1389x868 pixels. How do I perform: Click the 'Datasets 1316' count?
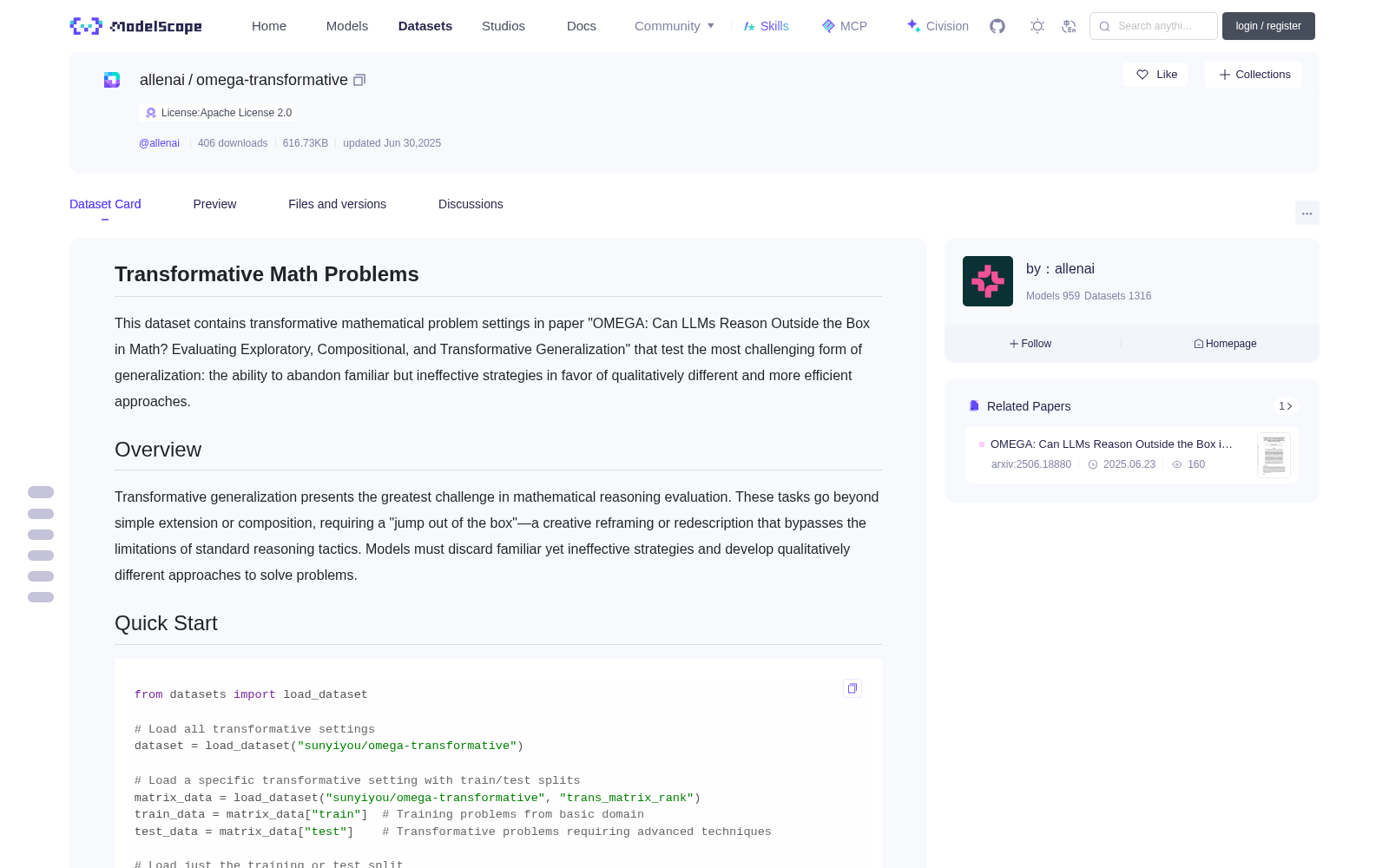click(x=1118, y=296)
